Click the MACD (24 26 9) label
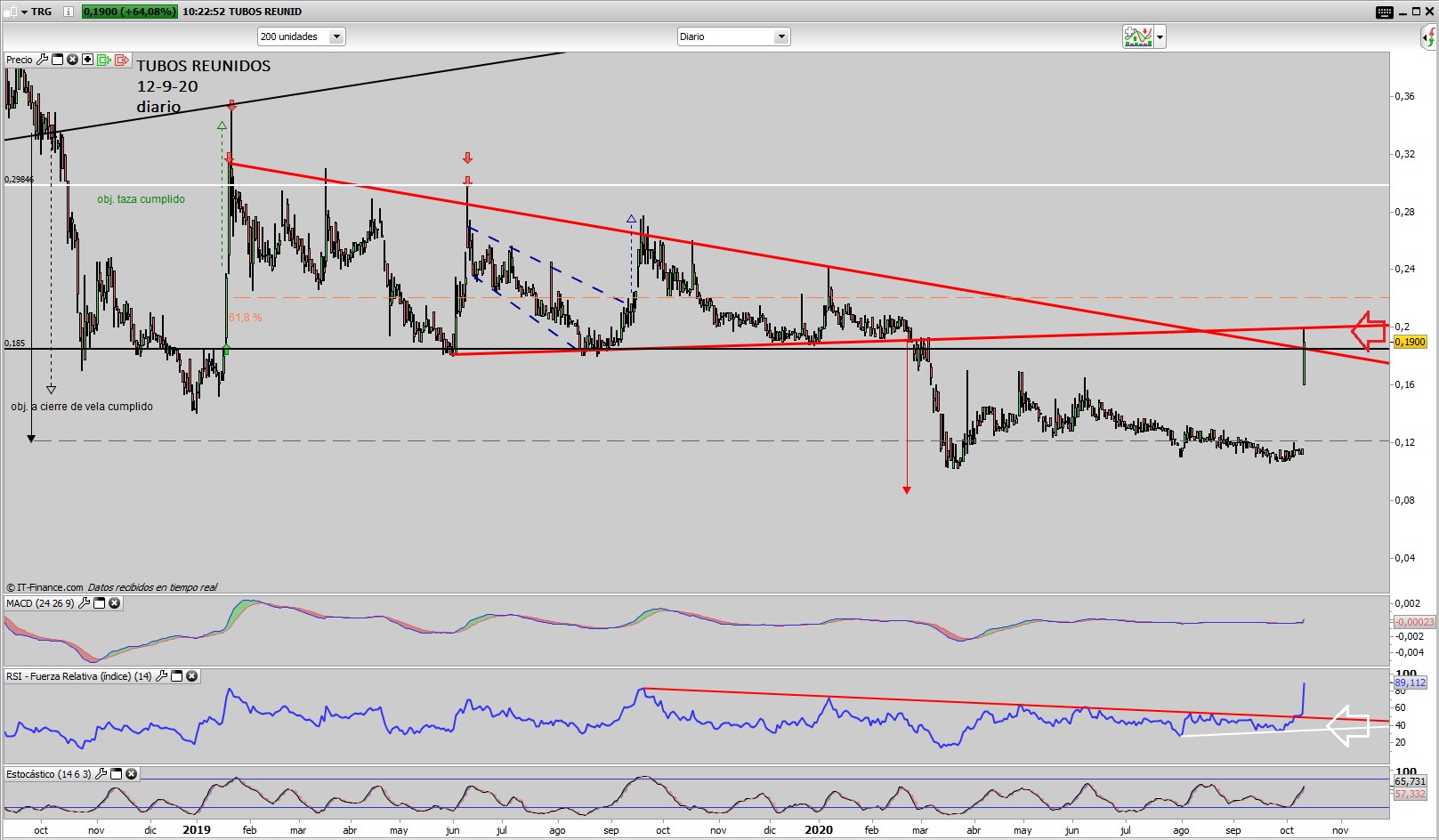 [x=40, y=603]
